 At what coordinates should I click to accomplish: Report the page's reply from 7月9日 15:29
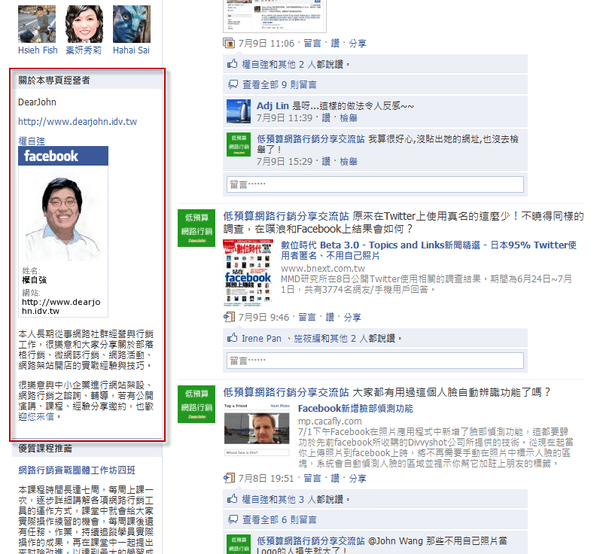pos(348,161)
